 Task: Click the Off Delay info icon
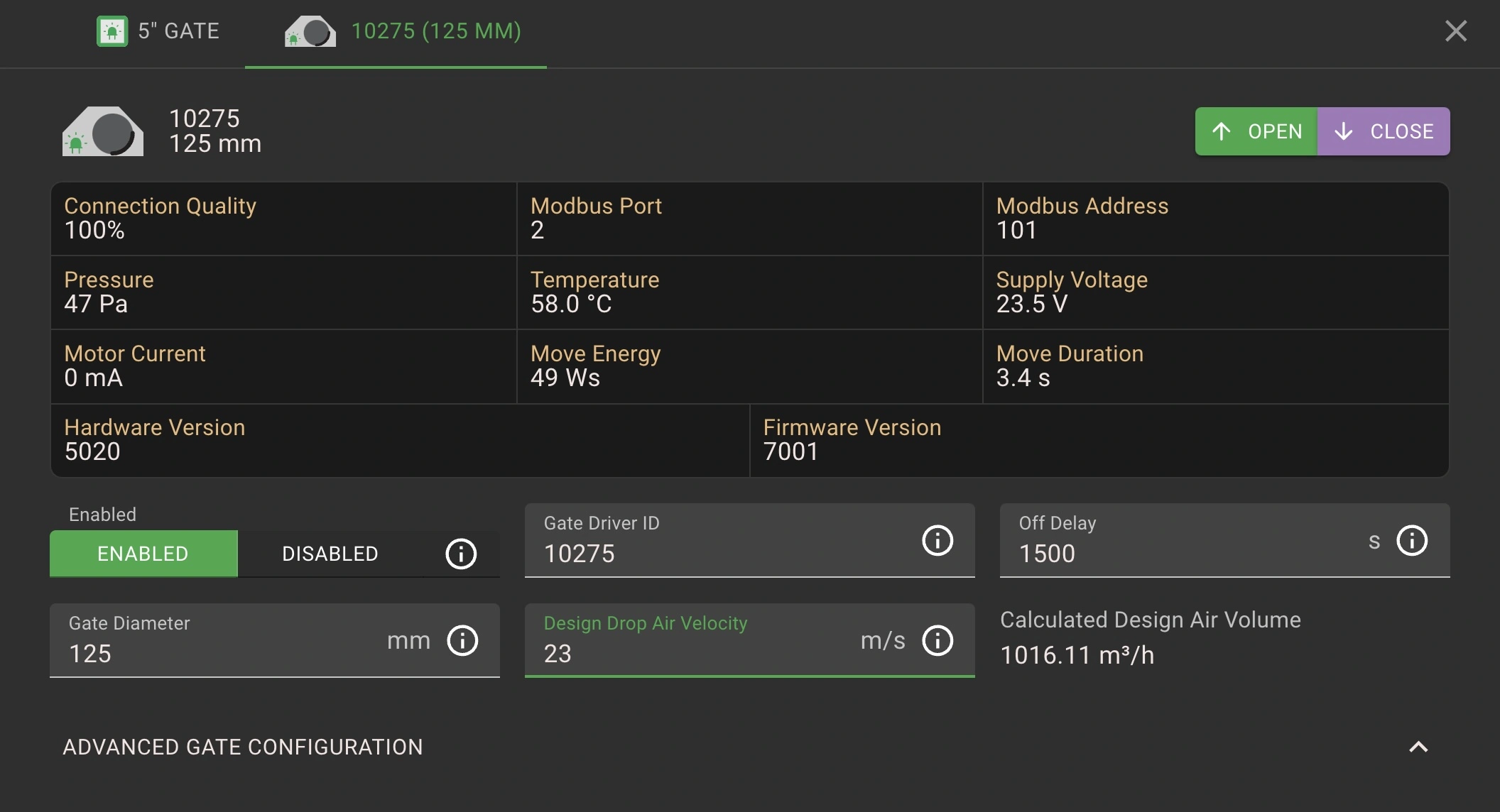[1412, 540]
